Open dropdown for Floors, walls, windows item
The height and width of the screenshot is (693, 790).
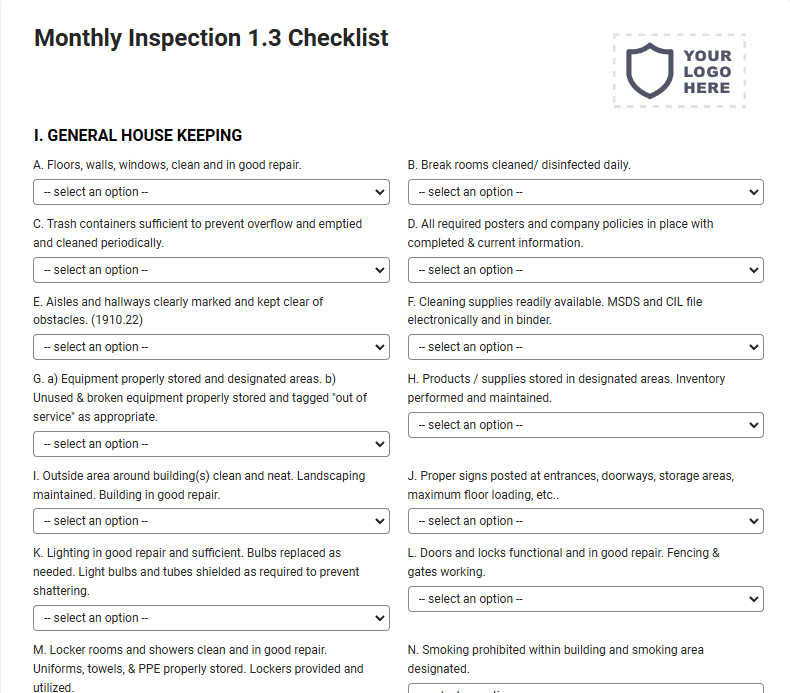(211, 192)
